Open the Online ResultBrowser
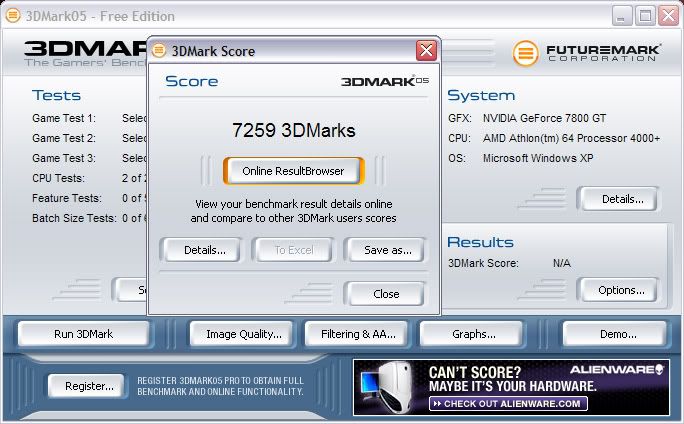684x424 pixels. point(293,171)
